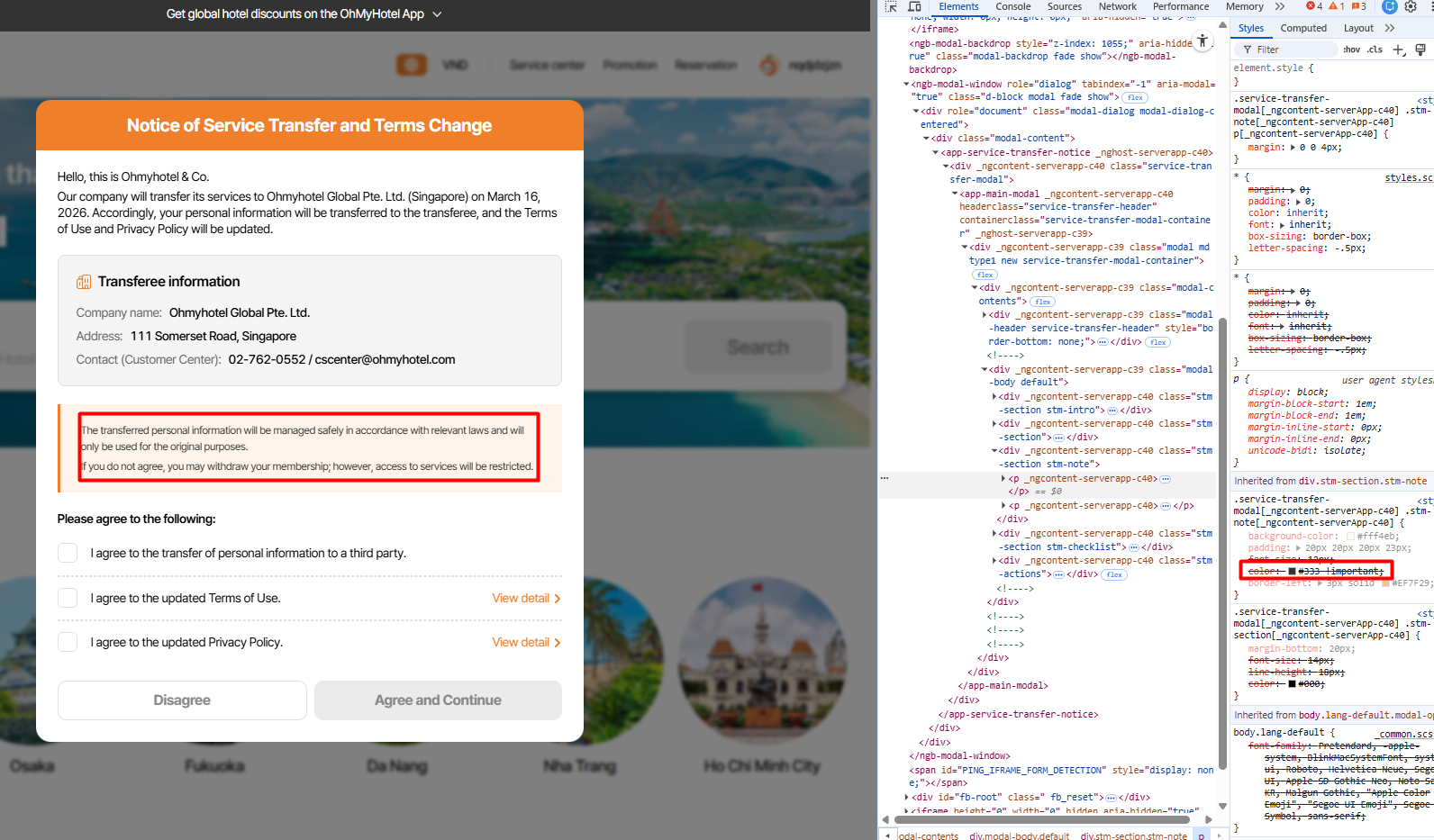Open View detail for Privacy Policy
Screen dimensions: 1434x840
tap(526, 642)
